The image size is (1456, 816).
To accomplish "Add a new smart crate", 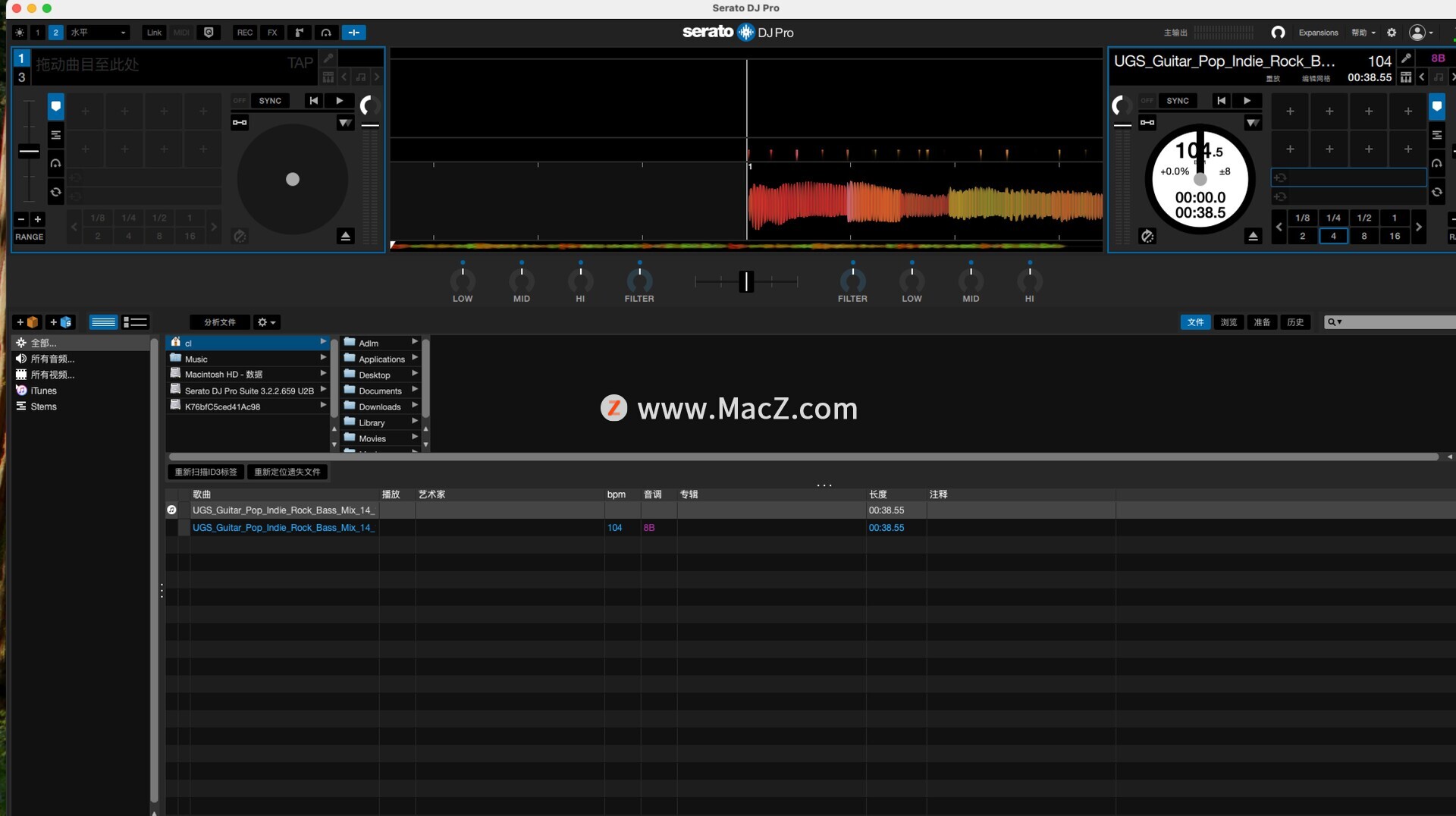I will [61, 322].
